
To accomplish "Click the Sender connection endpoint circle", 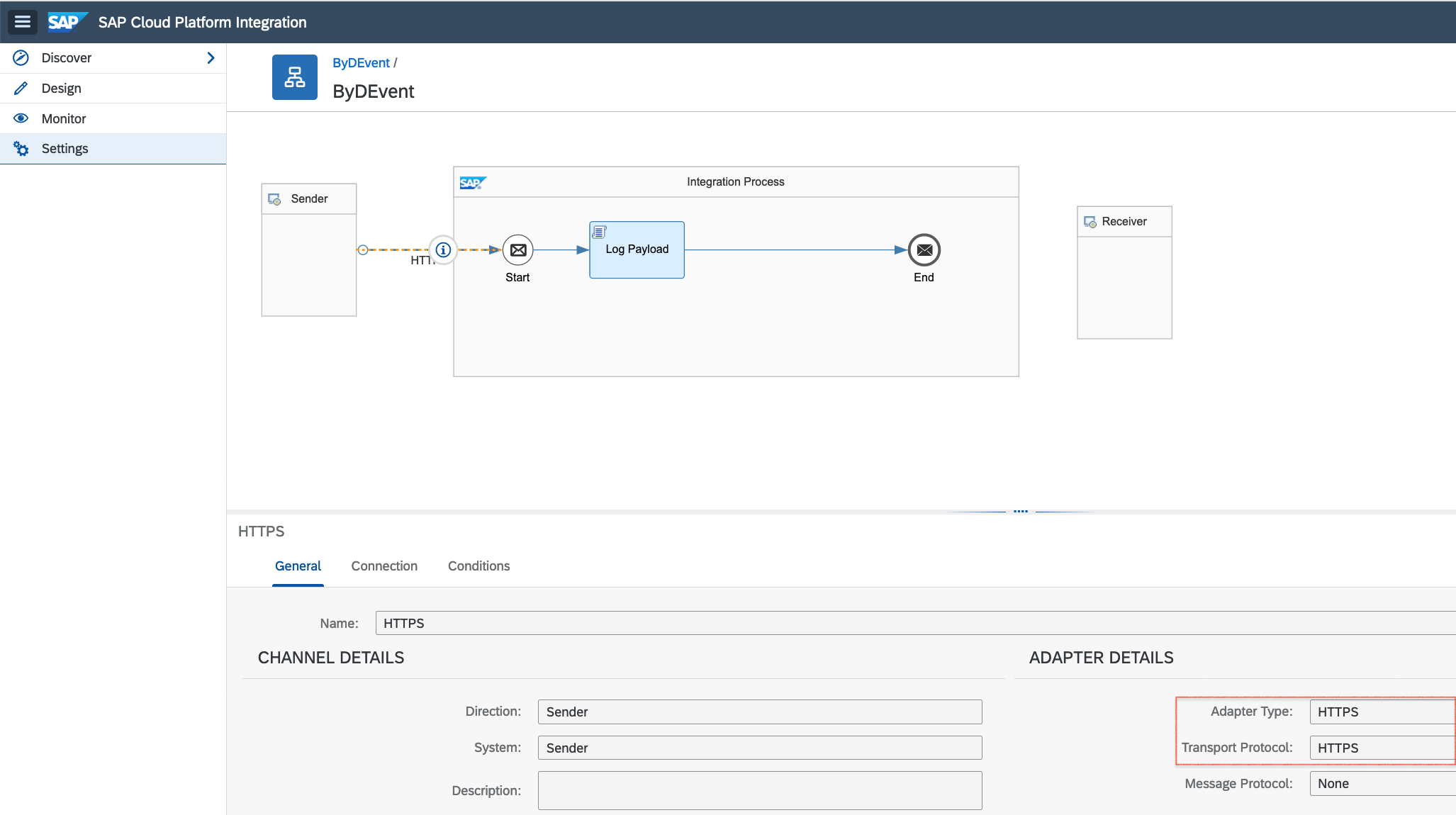I will point(363,249).
